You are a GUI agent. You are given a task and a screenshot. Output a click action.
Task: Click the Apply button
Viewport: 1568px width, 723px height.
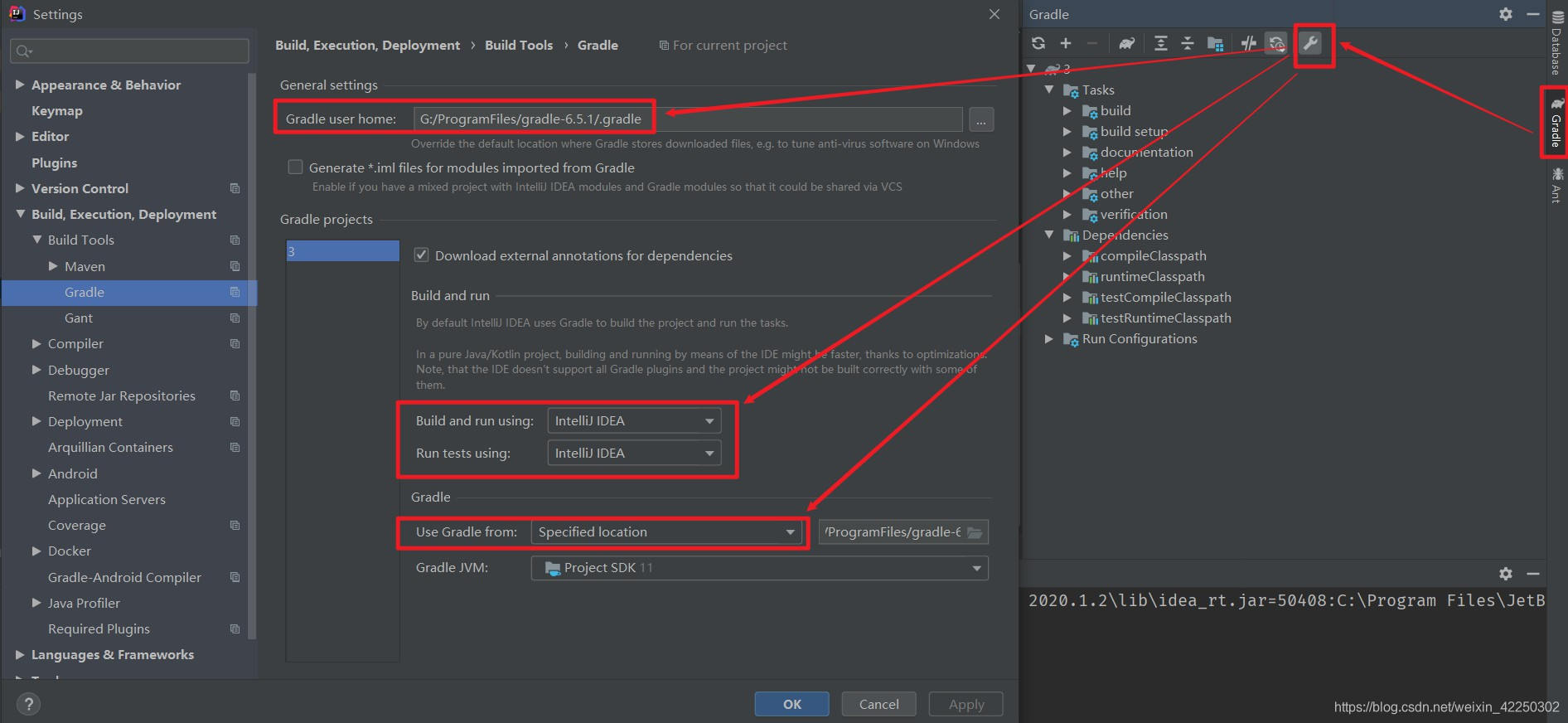[x=966, y=704]
